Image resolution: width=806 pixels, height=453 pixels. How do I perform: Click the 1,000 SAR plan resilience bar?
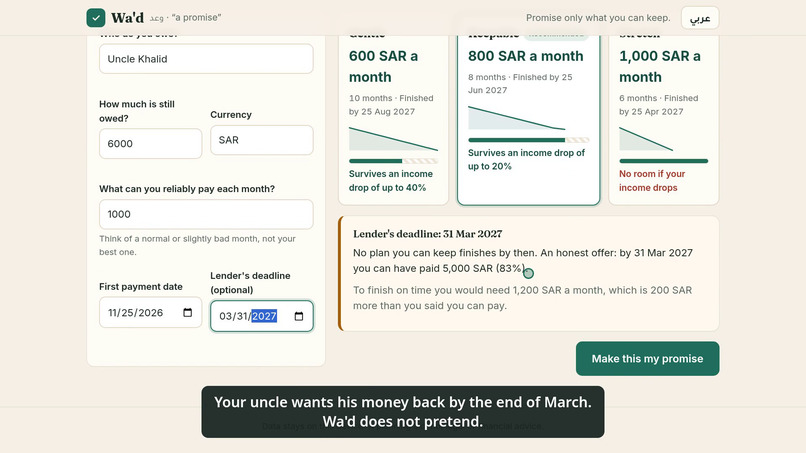click(664, 161)
